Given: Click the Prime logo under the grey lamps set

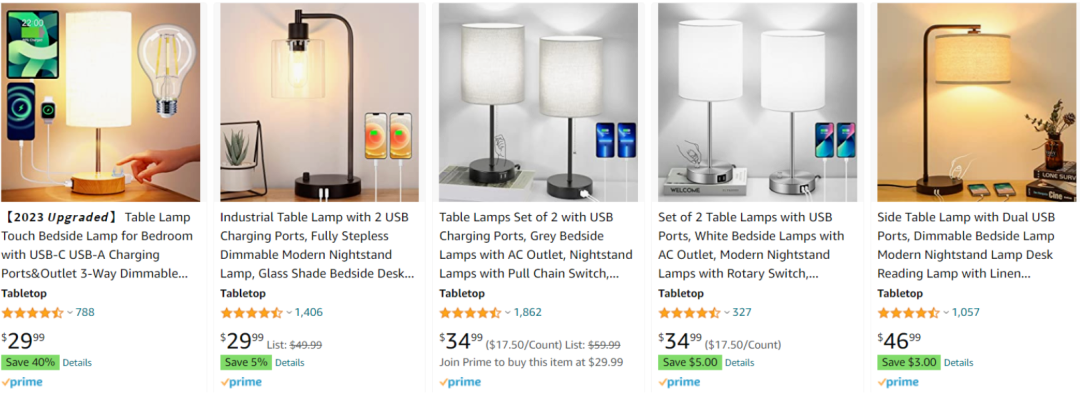Looking at the screenshot, I should tap(459, 382).
